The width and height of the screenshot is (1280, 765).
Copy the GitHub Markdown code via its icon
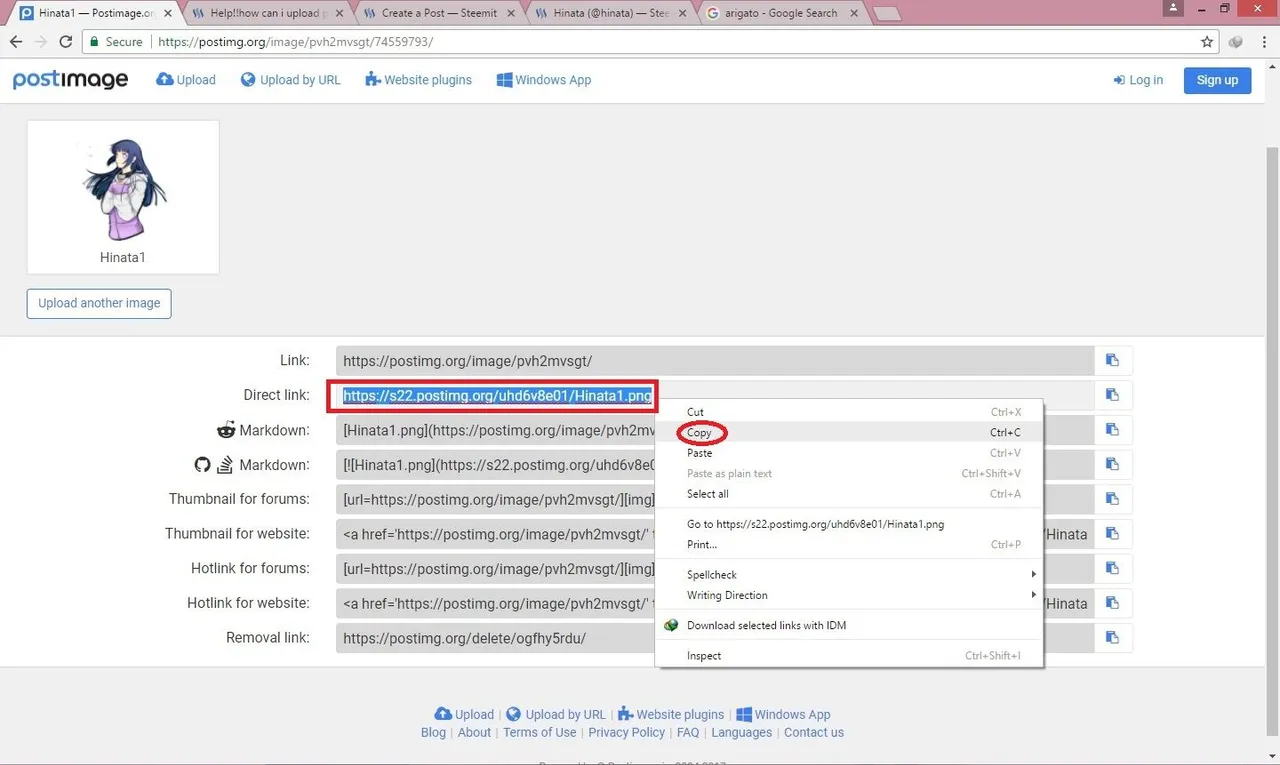(x=1112, y=465)
